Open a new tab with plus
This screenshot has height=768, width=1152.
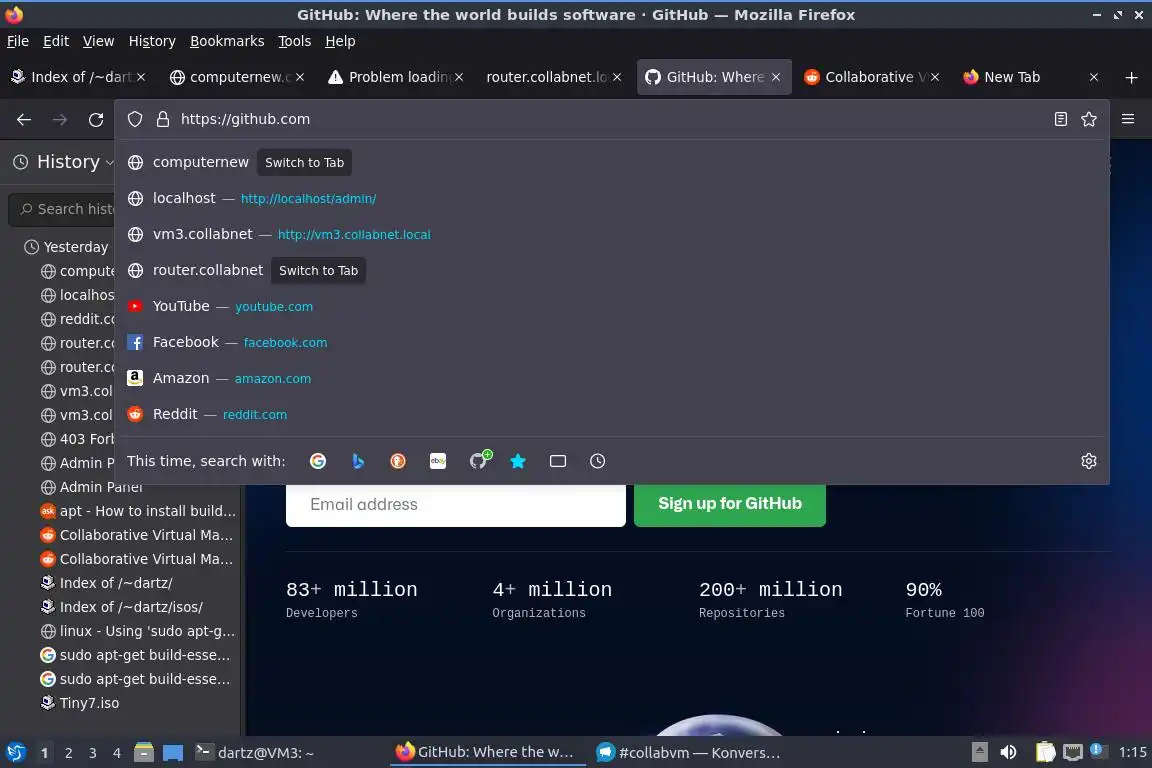coord(1131,77)
